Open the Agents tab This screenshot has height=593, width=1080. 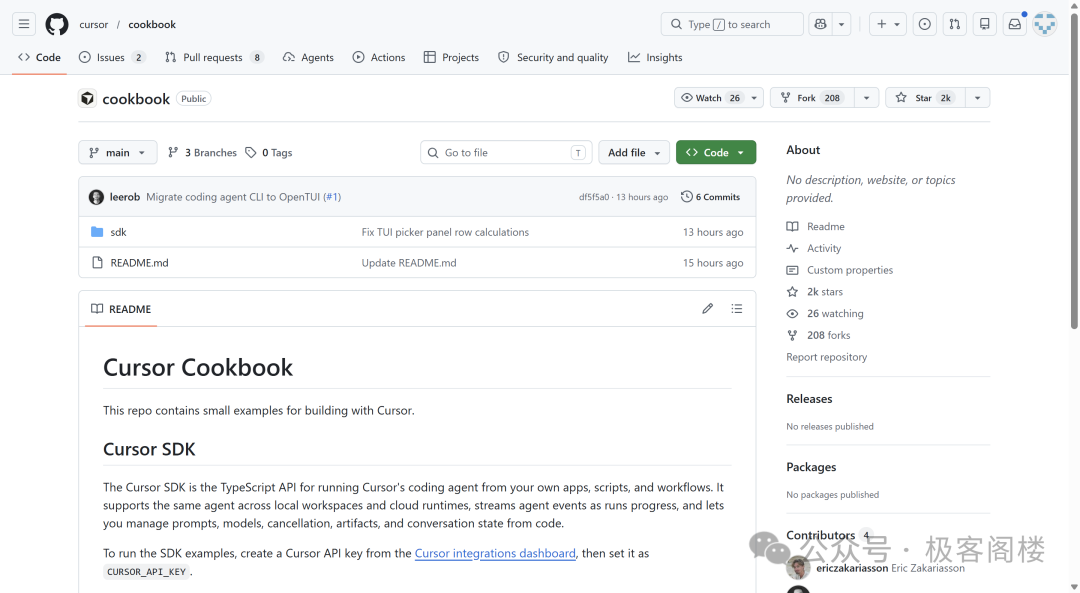(308, 57)
